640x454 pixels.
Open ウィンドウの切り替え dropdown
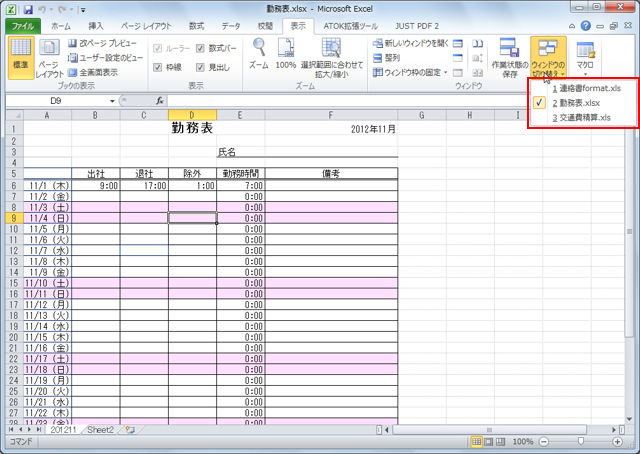click(548, 58)
